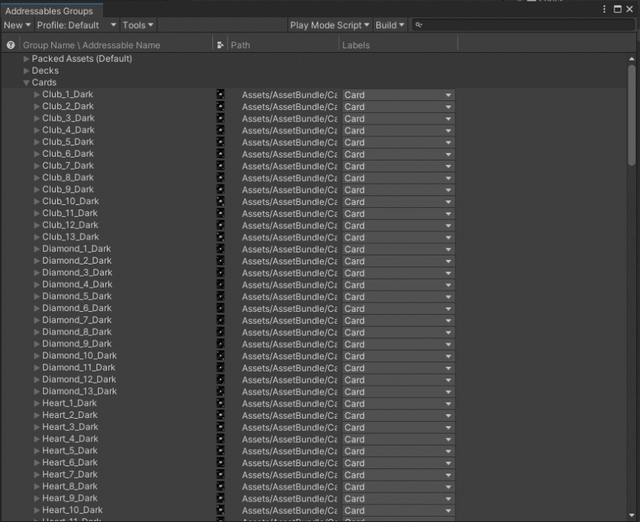
Task: Click the Club_1_Dark sprite icon
Action: 221,95
